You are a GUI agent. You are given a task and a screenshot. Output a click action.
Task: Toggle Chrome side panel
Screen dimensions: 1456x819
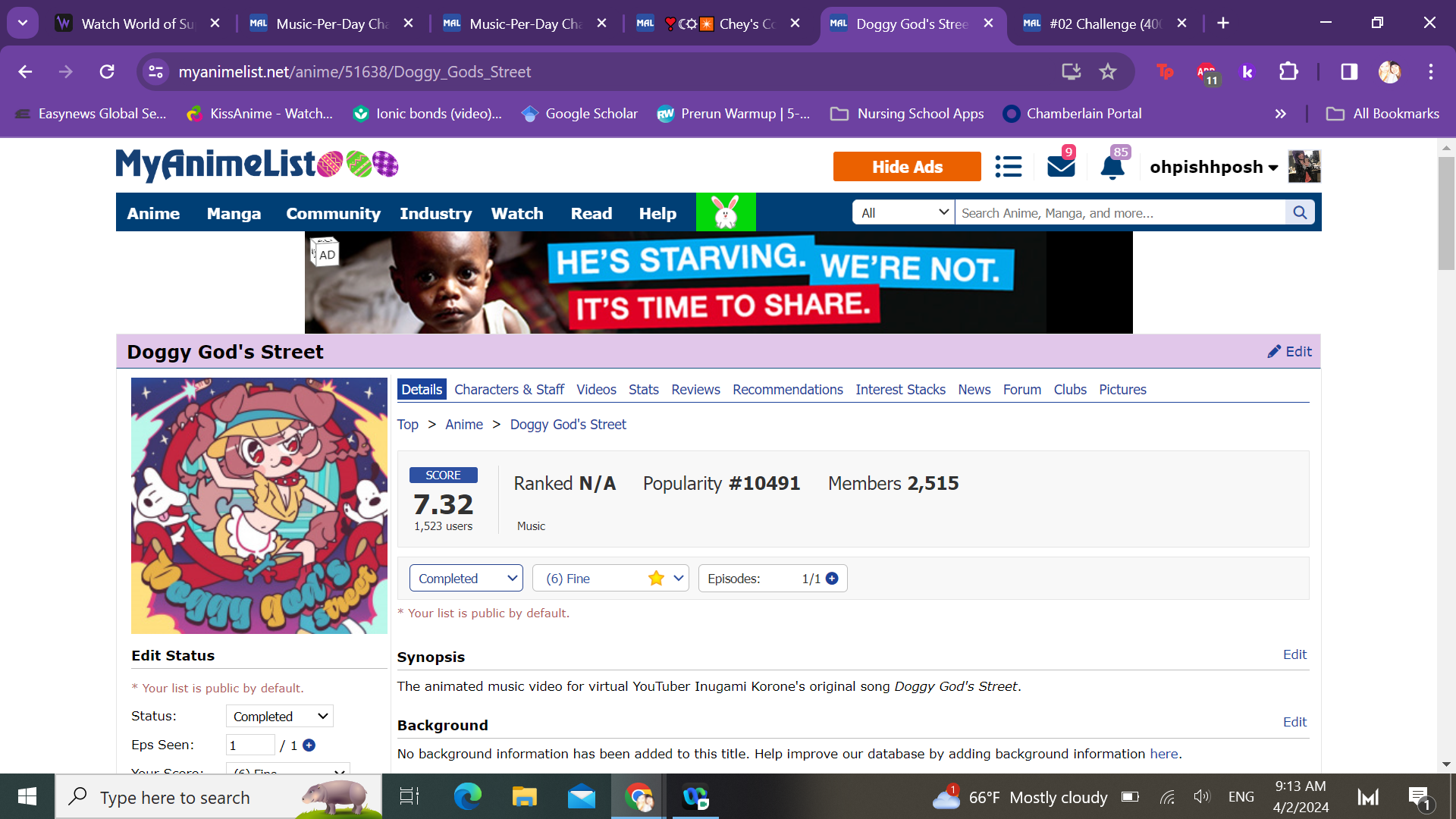tap(1349, 71)
